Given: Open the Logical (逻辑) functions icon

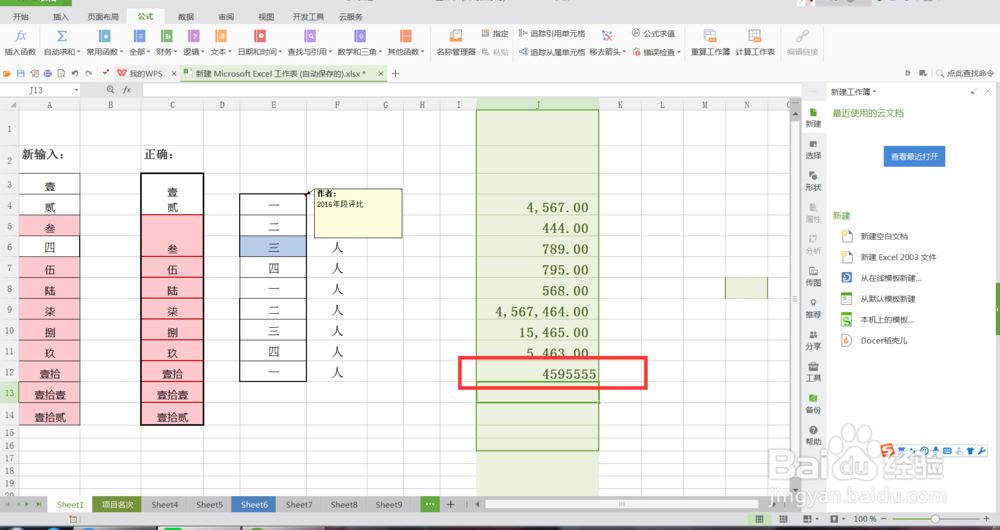Looking at the screenshot, I should (x=194, y=36).
